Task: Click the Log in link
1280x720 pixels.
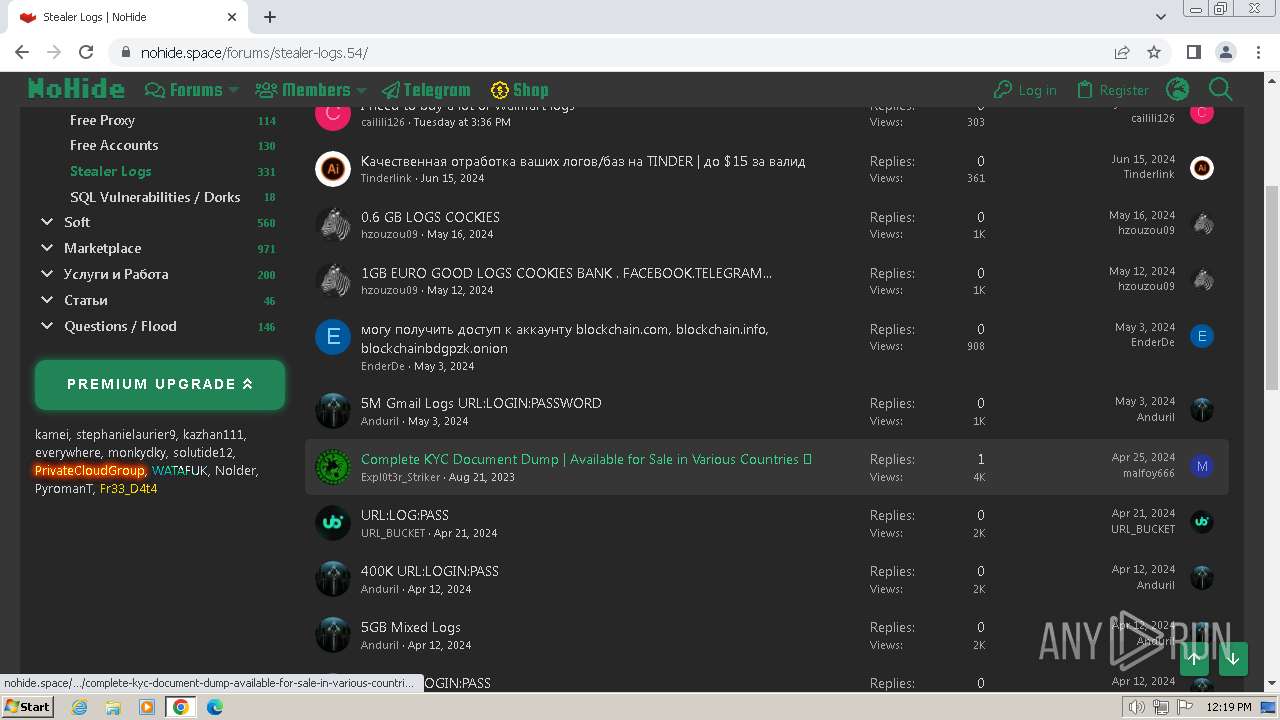Action: coord(1025,90)
